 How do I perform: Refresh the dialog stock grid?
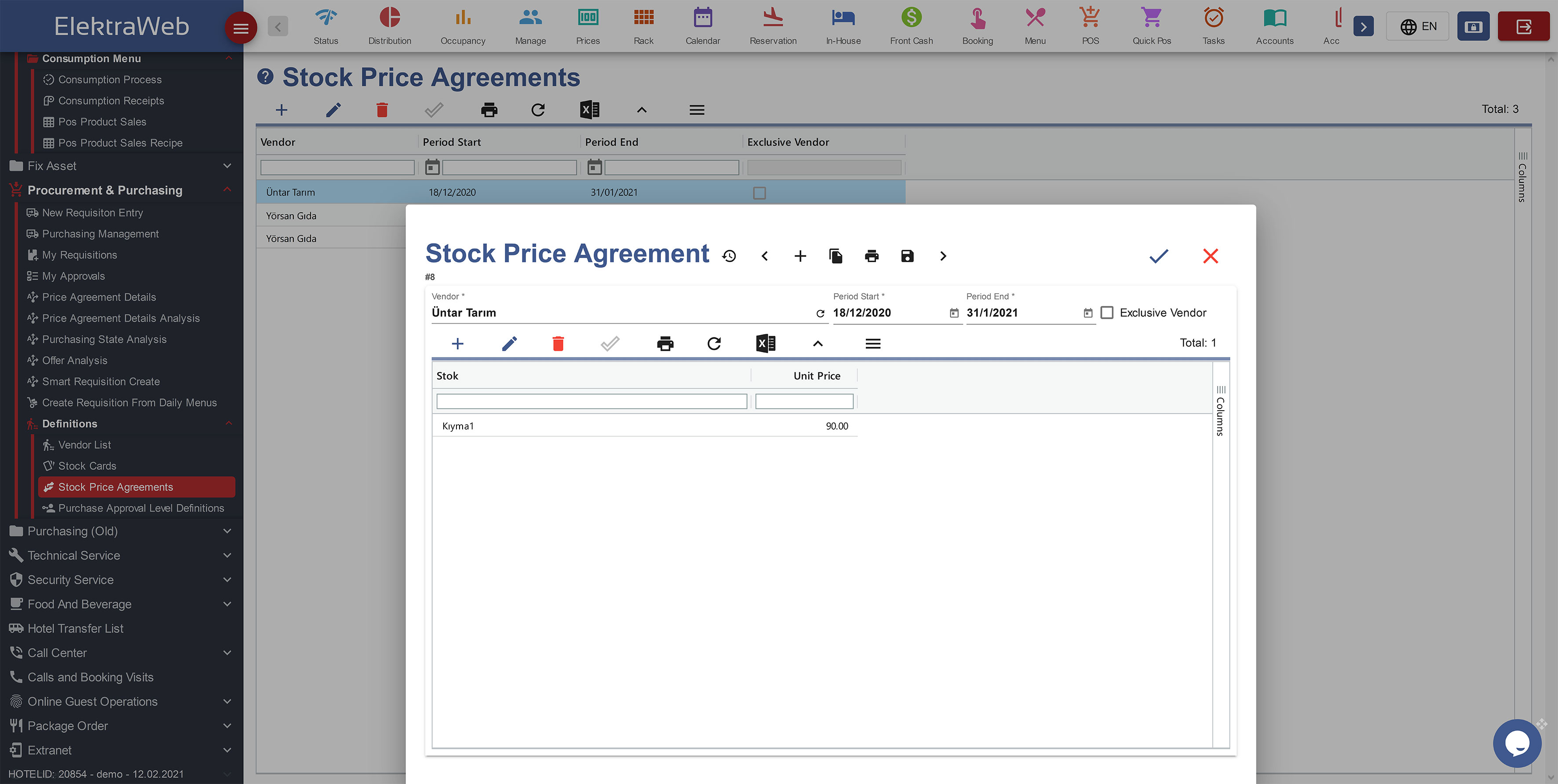714,343
